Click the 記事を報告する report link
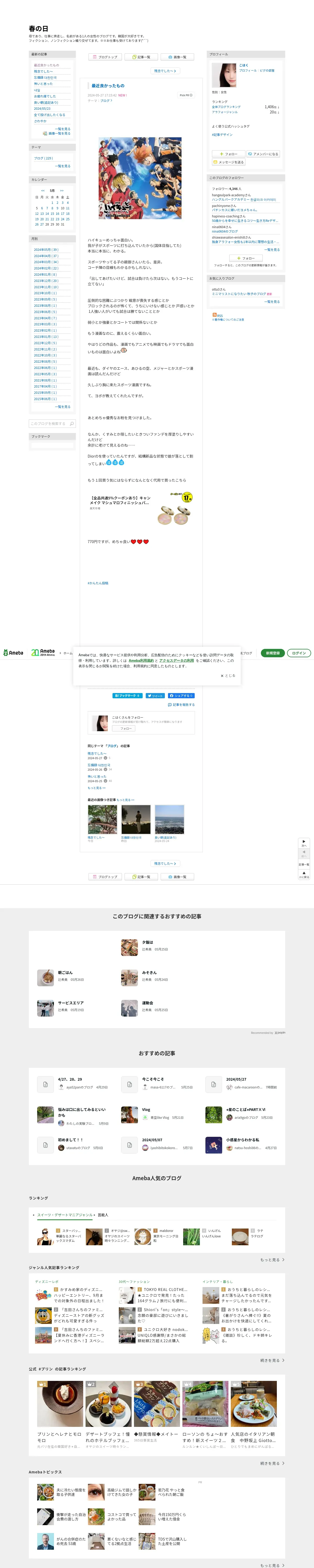The height and width of the screenshot is (1568, 314). coord(182,705)
